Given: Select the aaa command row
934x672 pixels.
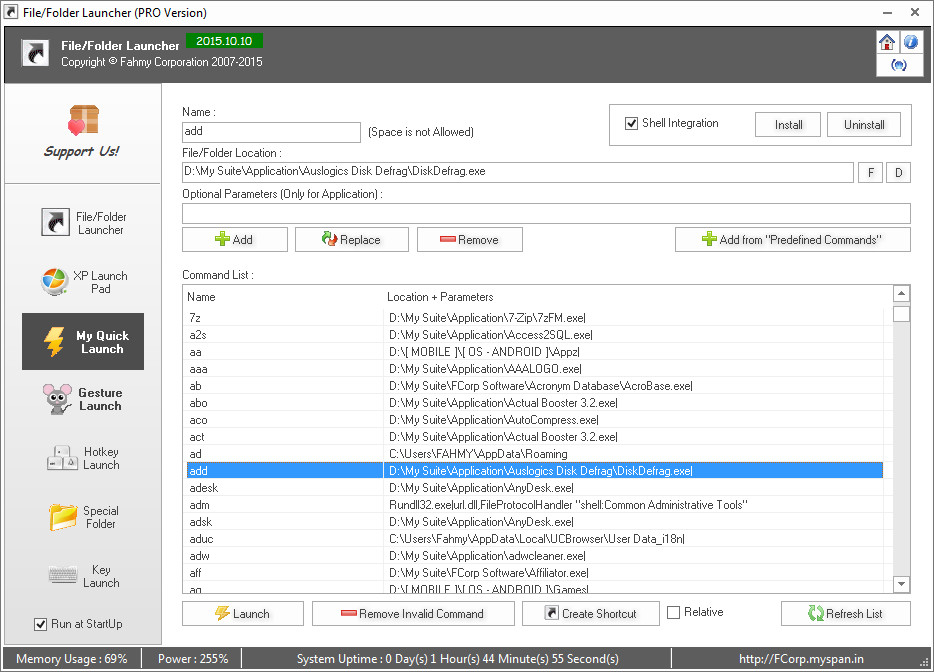Looking at the screenshot, I should coord(534,369).
